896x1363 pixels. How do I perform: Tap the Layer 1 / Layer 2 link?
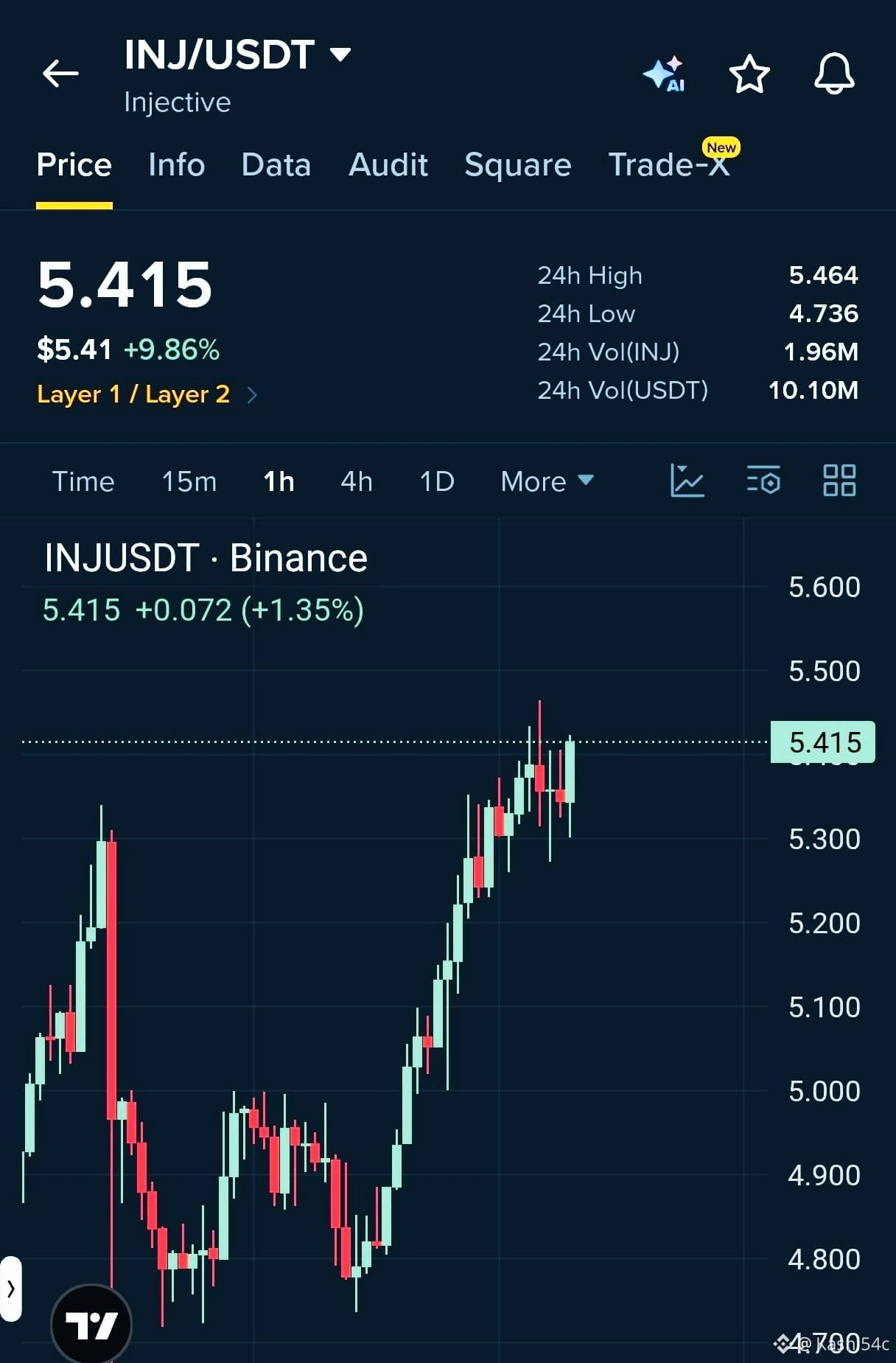coord(133,395)
